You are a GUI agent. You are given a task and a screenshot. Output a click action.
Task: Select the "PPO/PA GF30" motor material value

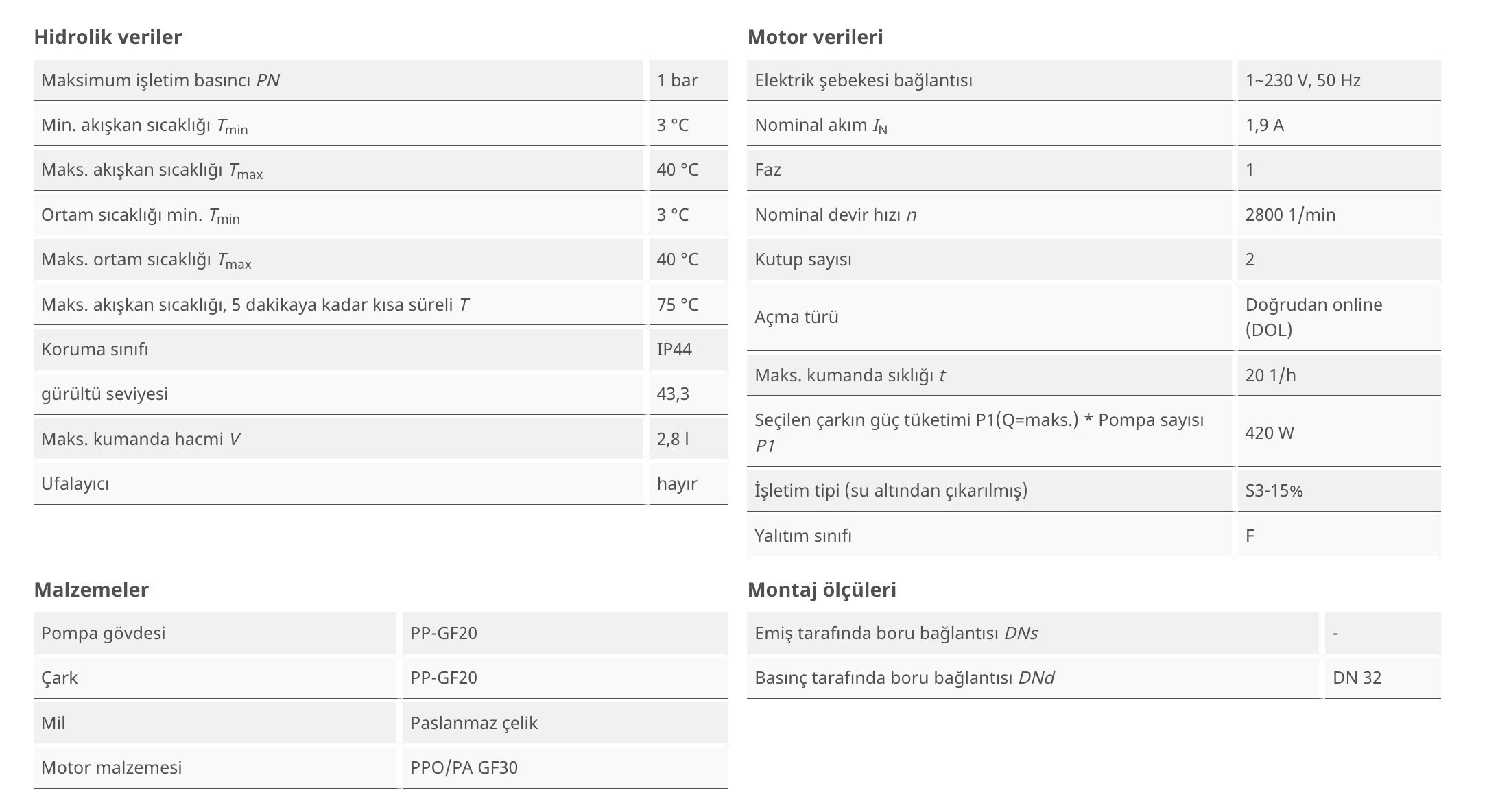[464, 767]
